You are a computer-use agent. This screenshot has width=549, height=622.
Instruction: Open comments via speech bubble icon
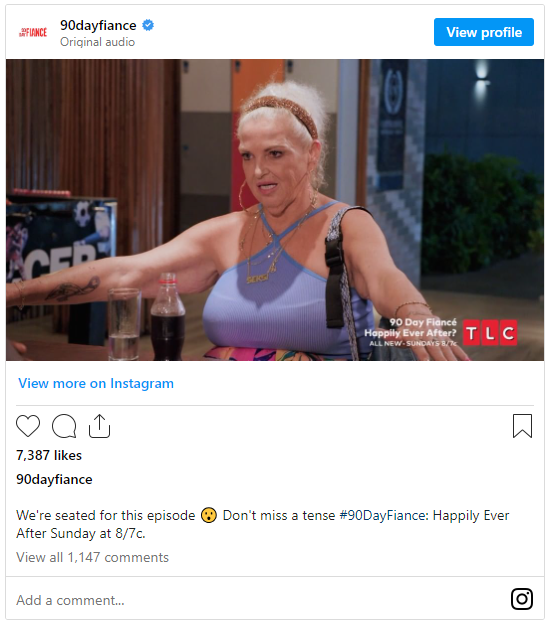64,426
